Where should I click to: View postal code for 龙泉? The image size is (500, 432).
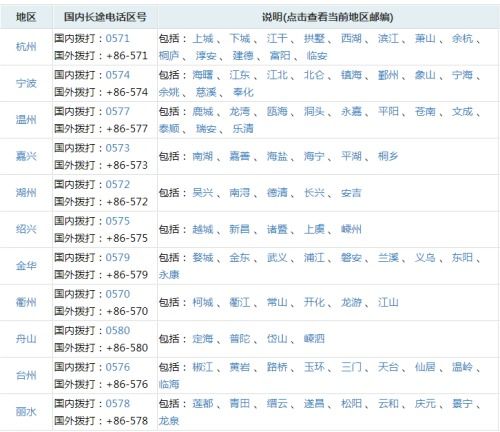[169, 421]
